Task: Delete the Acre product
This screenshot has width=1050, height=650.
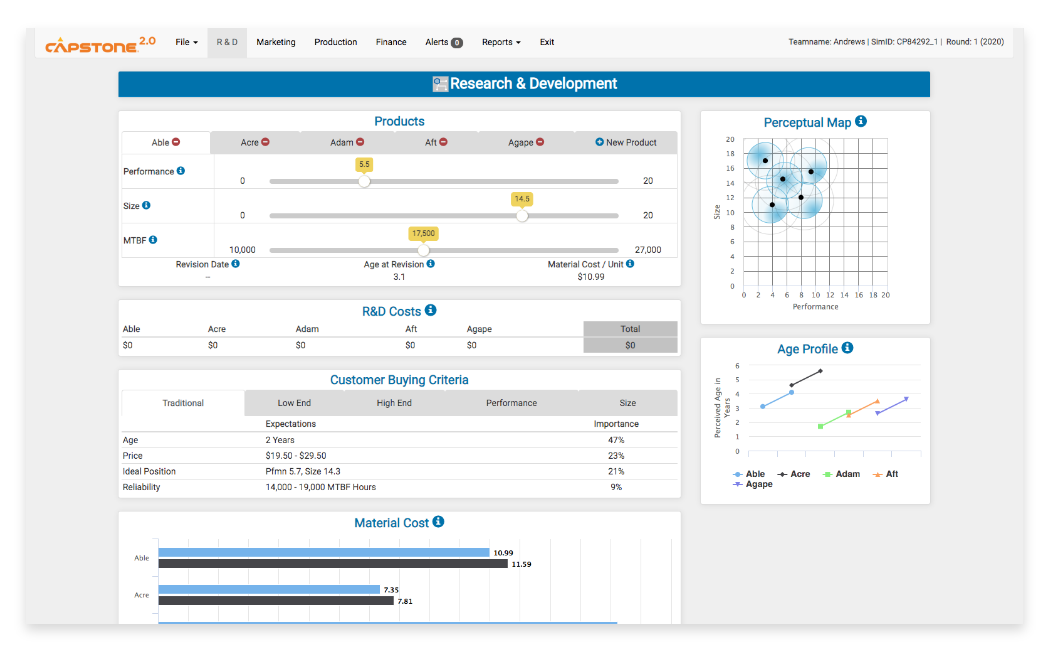Action: point(266,142)
